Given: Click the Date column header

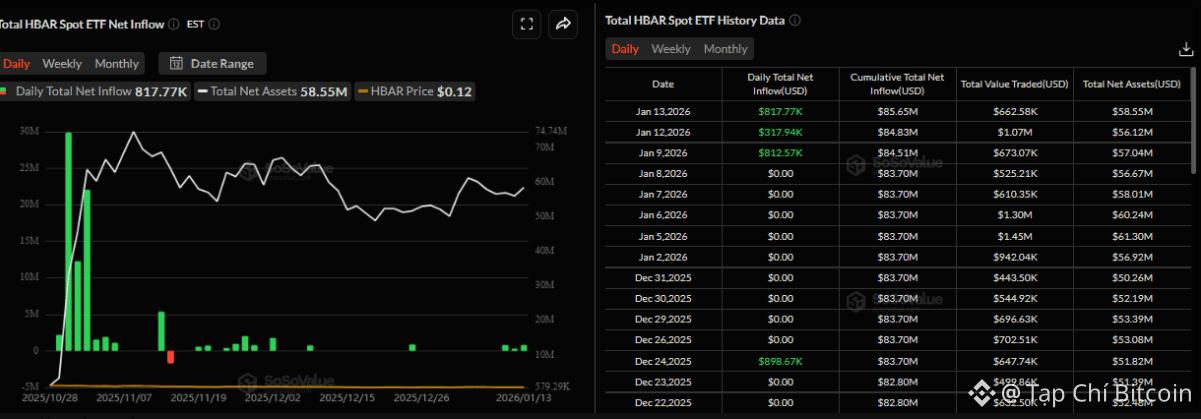Looking at the screenshot, I should click(663, 84).
